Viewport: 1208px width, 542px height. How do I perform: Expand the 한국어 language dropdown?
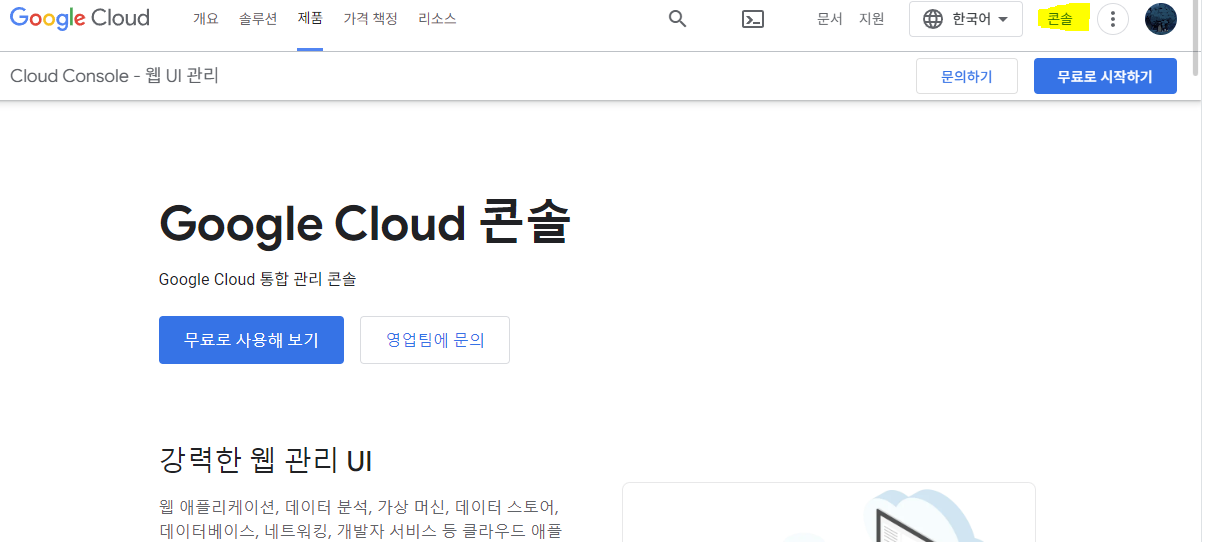click(966, 19)
